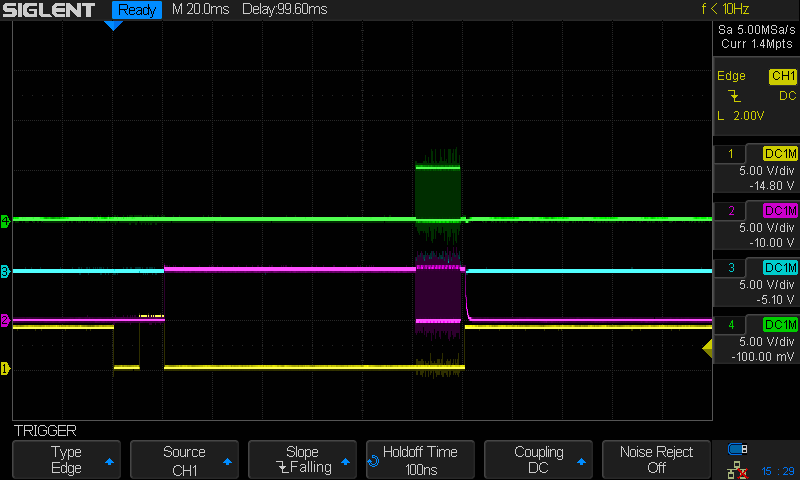Click the Curr 1.4Mpts memory depth
The image size is (800, 480).
pos(757,44)
